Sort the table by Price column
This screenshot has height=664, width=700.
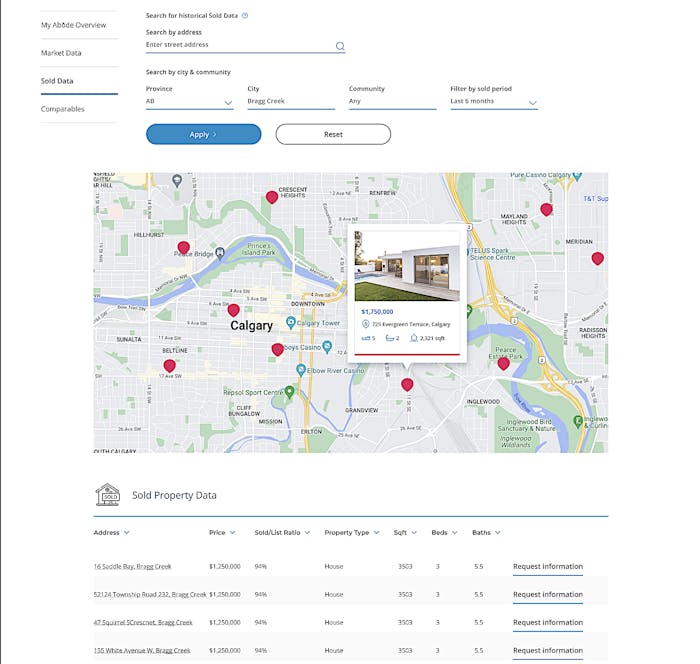pyautogui.click(x=222, y=533)
